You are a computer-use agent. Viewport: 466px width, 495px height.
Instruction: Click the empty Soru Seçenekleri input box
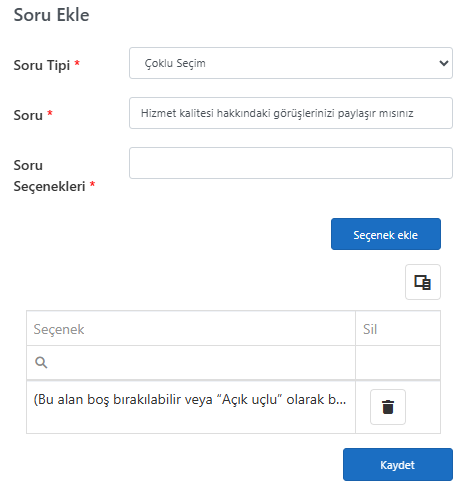(x=290, y=163)
